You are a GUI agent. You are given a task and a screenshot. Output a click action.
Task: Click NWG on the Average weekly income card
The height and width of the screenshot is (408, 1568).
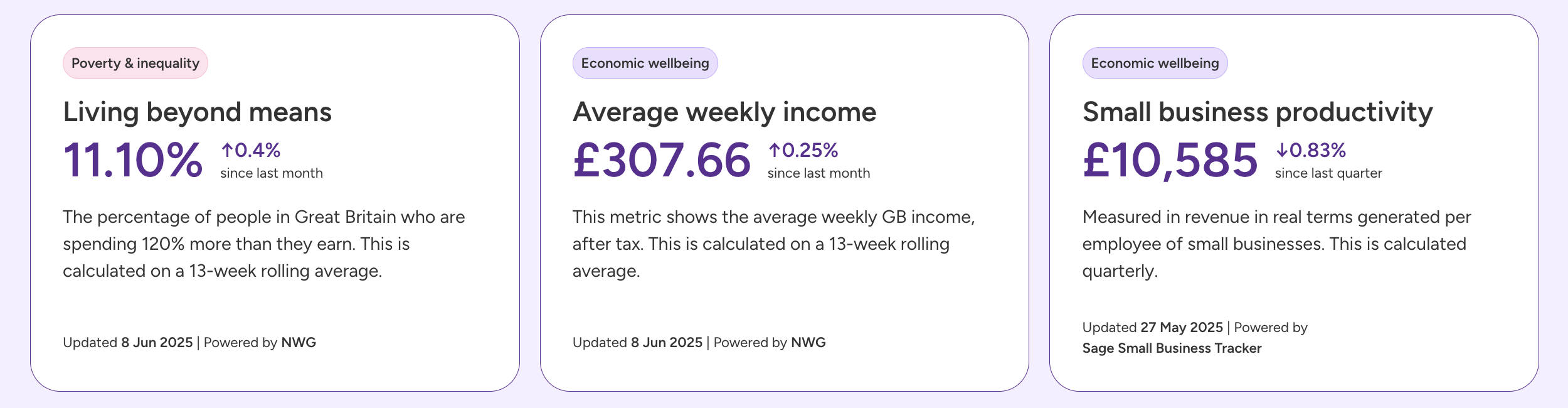click(x=808, y=343)
